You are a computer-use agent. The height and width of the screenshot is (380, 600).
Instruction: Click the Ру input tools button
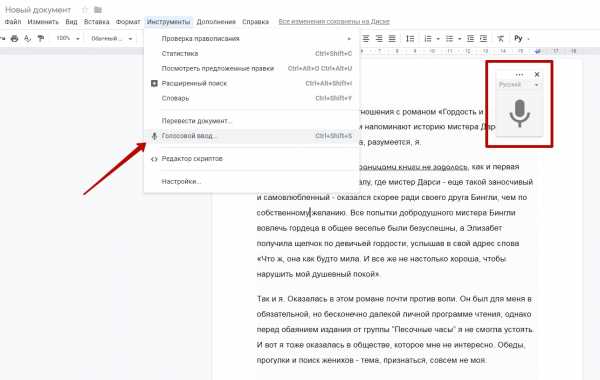[518, 38]
